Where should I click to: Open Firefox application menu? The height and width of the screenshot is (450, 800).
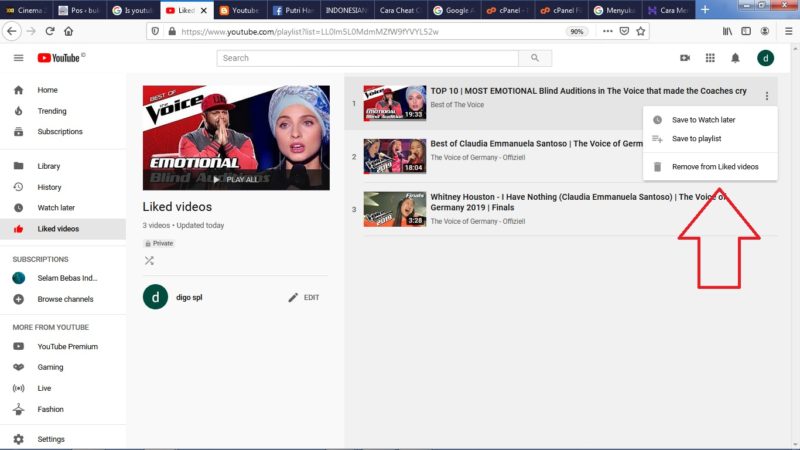pyautogui.click(x=788, y=31)
